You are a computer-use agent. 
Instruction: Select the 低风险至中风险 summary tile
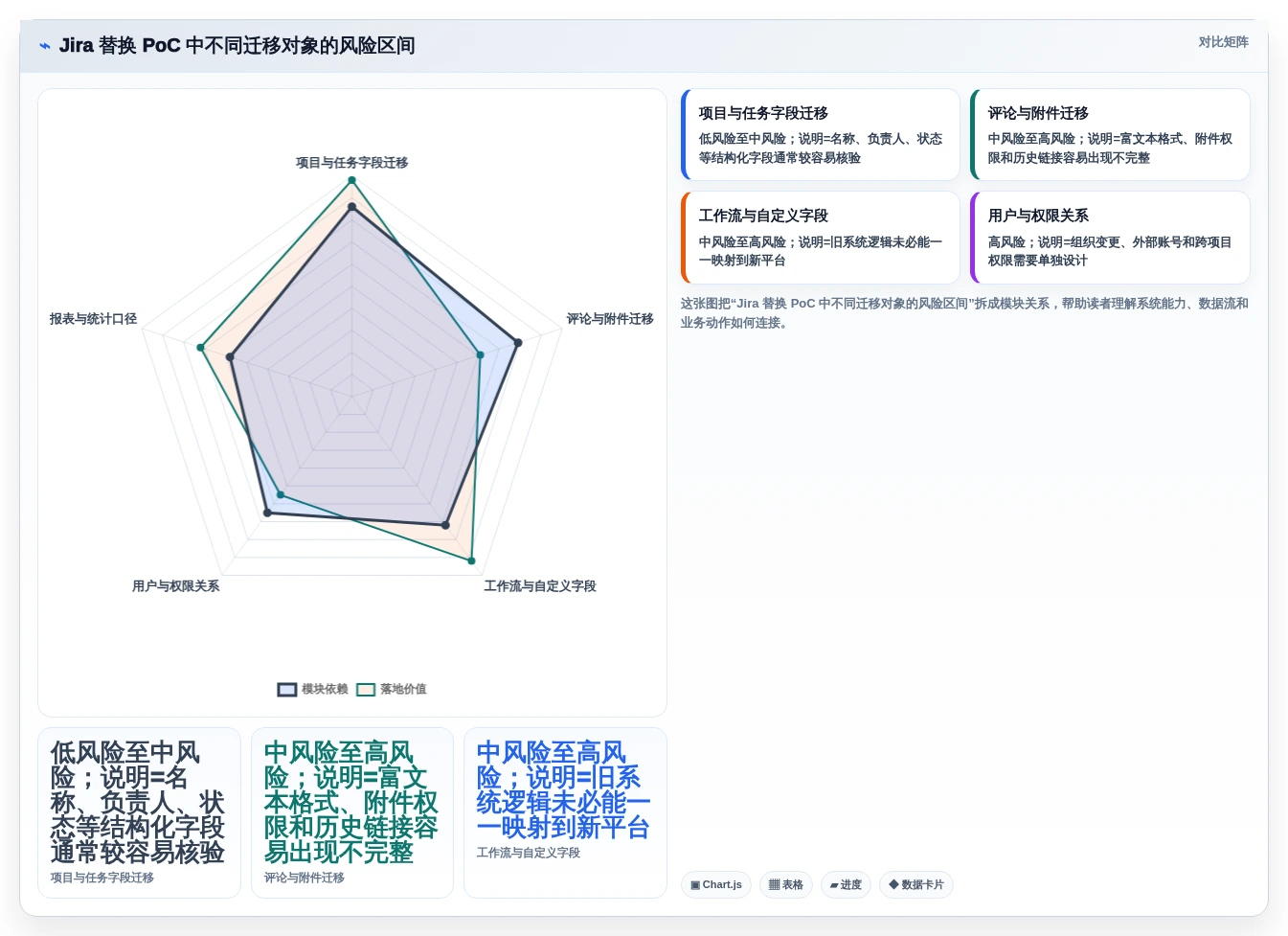139,812
